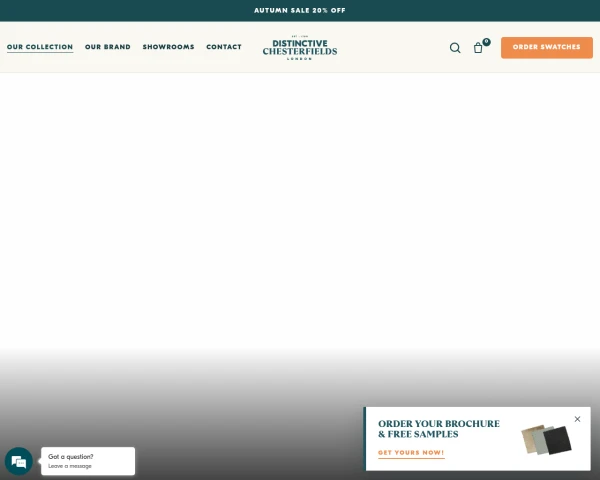The height and width of the screenshot is (480, 600).
Task: Click the fabric swatches thumbnail image
Action: pos(546,439)
